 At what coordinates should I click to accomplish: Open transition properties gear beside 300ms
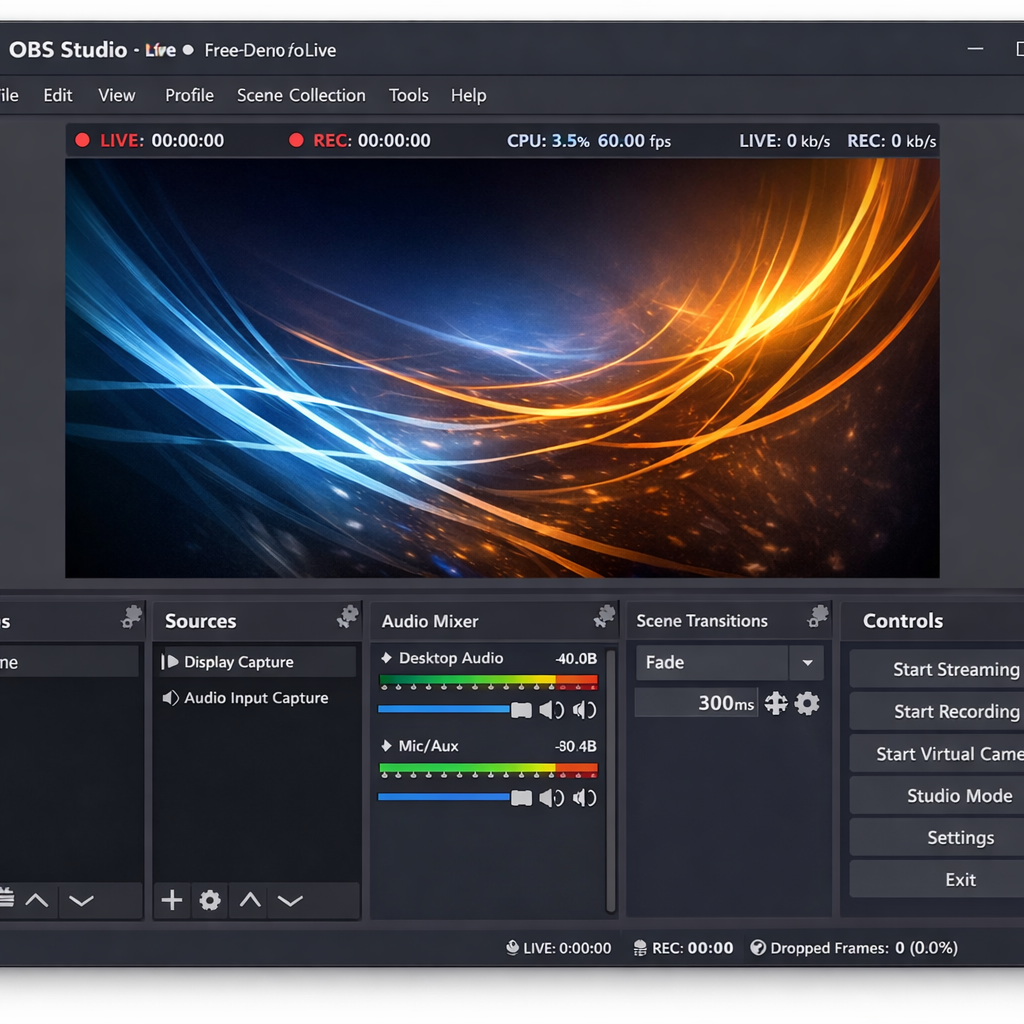[x=807, y=704]
